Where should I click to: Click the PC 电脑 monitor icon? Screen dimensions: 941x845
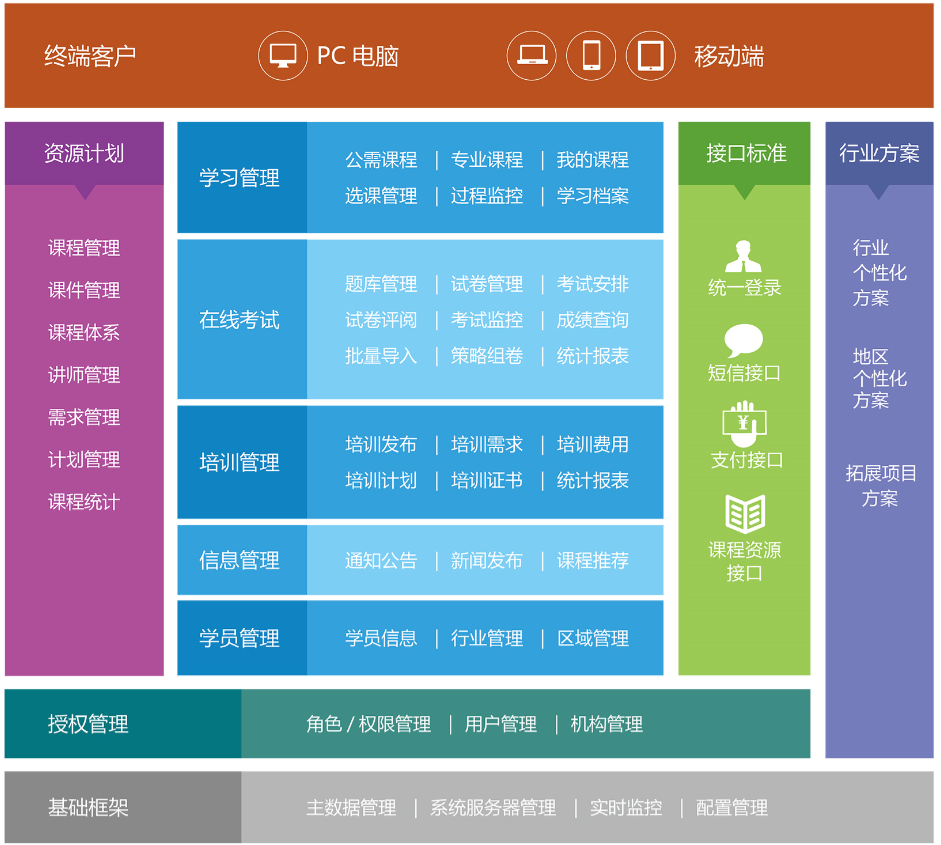283,56
